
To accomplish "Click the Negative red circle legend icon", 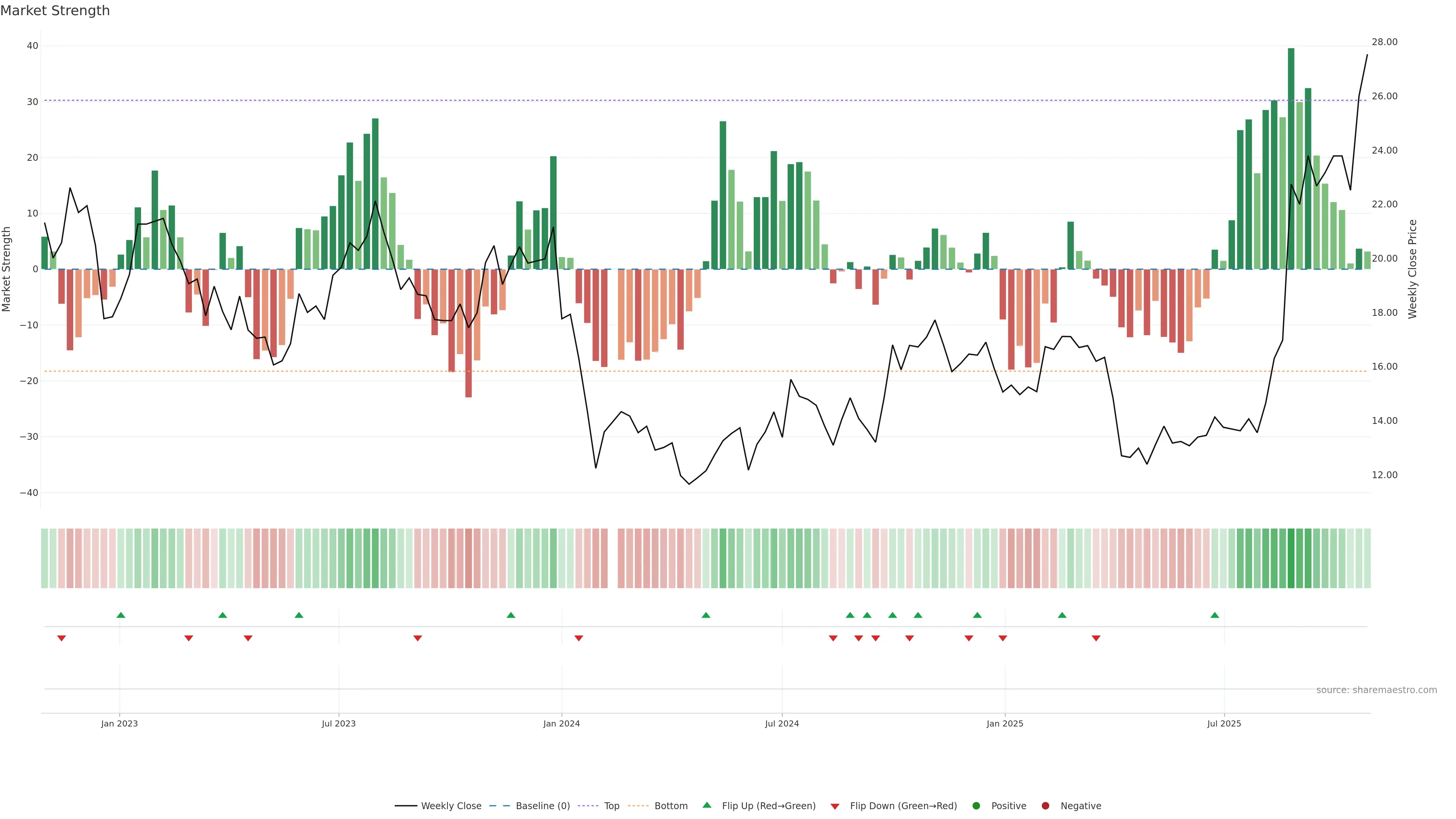I will 1045,806.
